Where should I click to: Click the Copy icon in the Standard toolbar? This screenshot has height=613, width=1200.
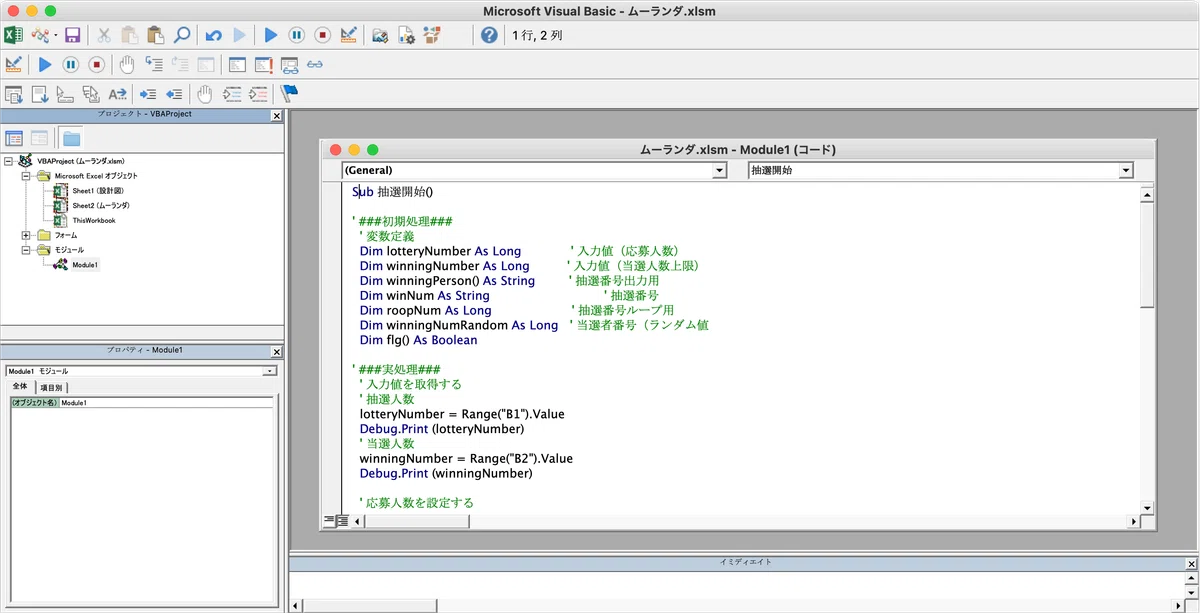130,35
